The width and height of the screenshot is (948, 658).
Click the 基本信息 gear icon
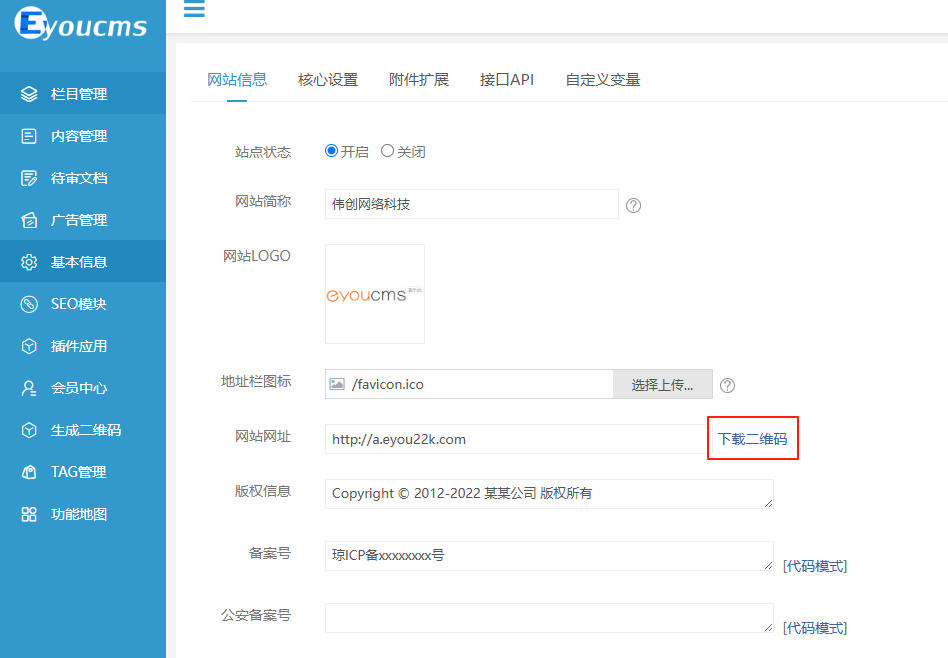pyautogui.click(x=29, y=262)
